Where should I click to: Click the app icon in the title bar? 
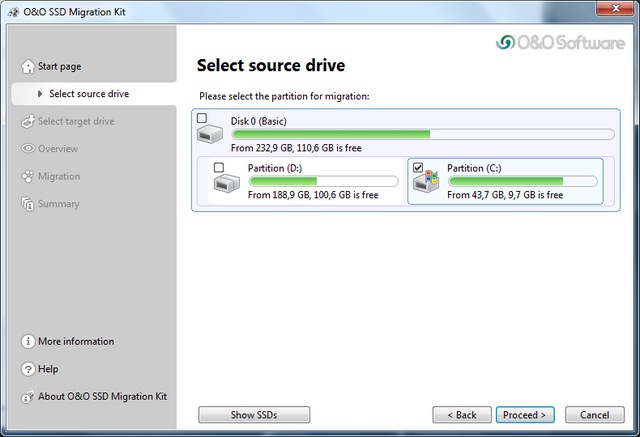(x=13, y=12)
